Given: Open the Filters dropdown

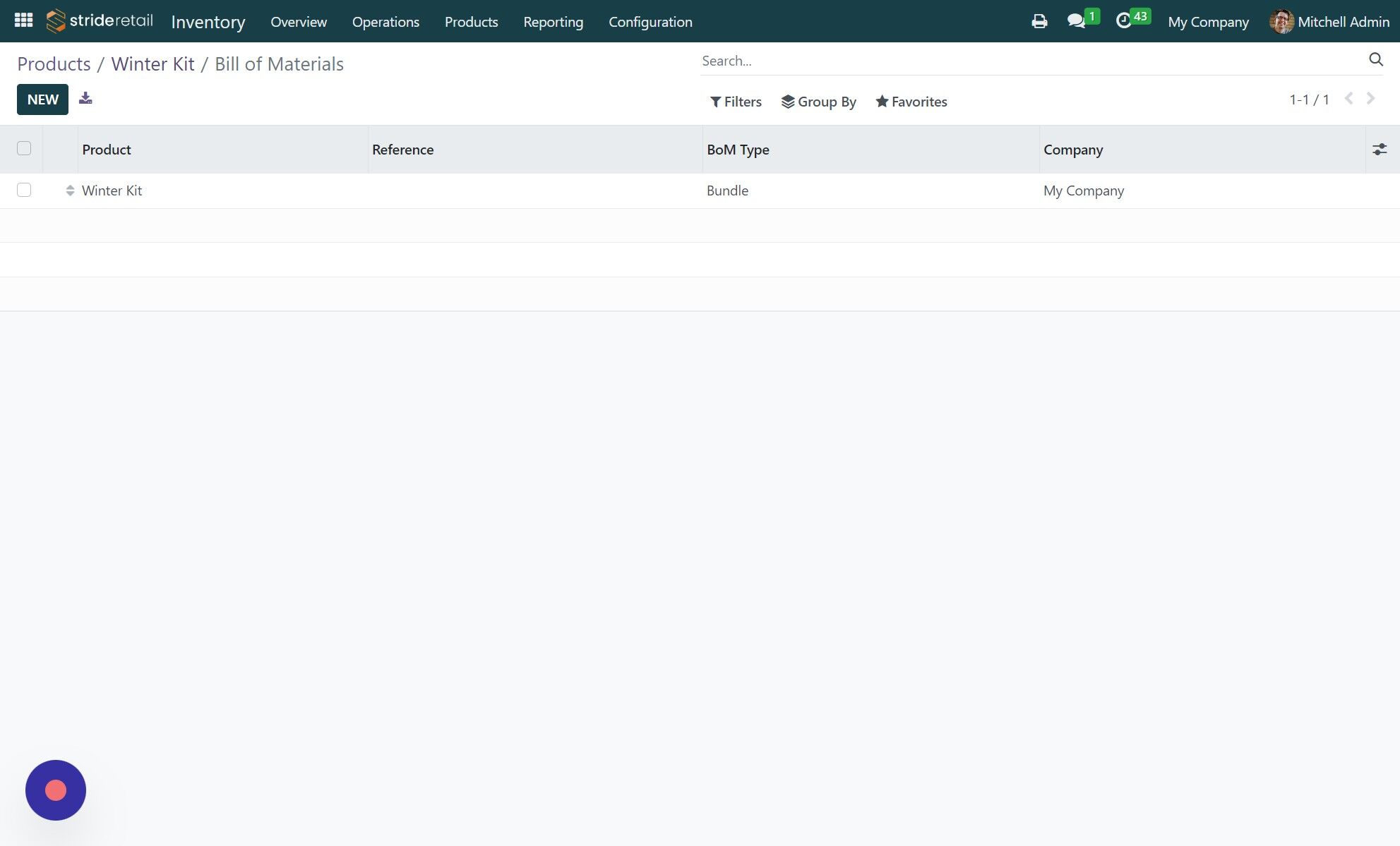Looking at the screenshot, I should click(x=736, y=102).
